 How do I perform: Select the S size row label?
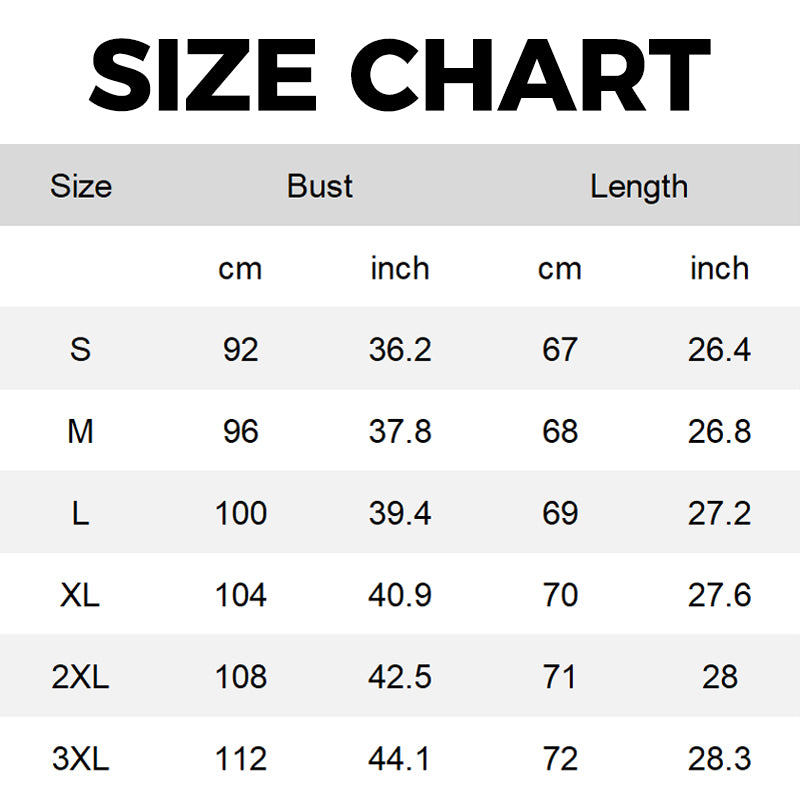pyautogui.click(x=81, y=349)
